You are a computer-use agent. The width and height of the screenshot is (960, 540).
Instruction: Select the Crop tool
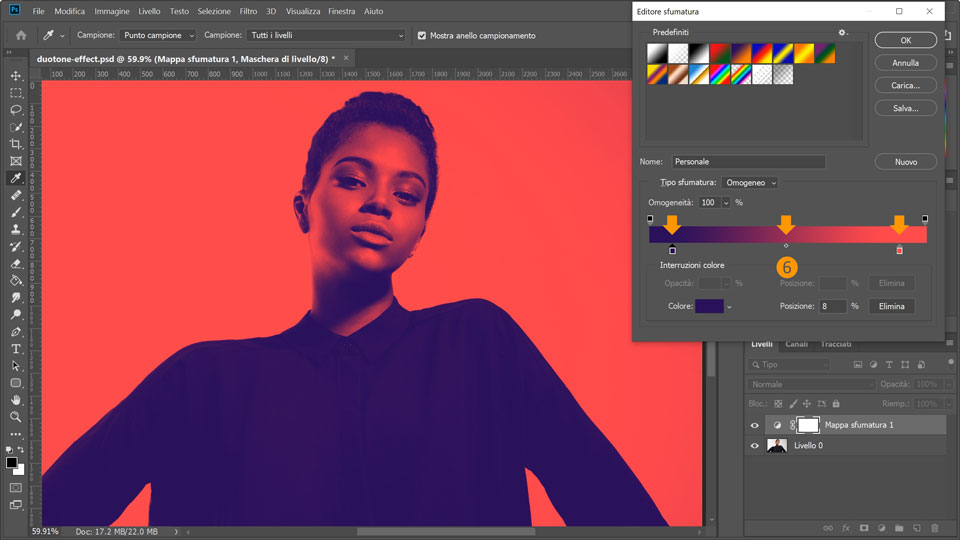coord(16,144)
